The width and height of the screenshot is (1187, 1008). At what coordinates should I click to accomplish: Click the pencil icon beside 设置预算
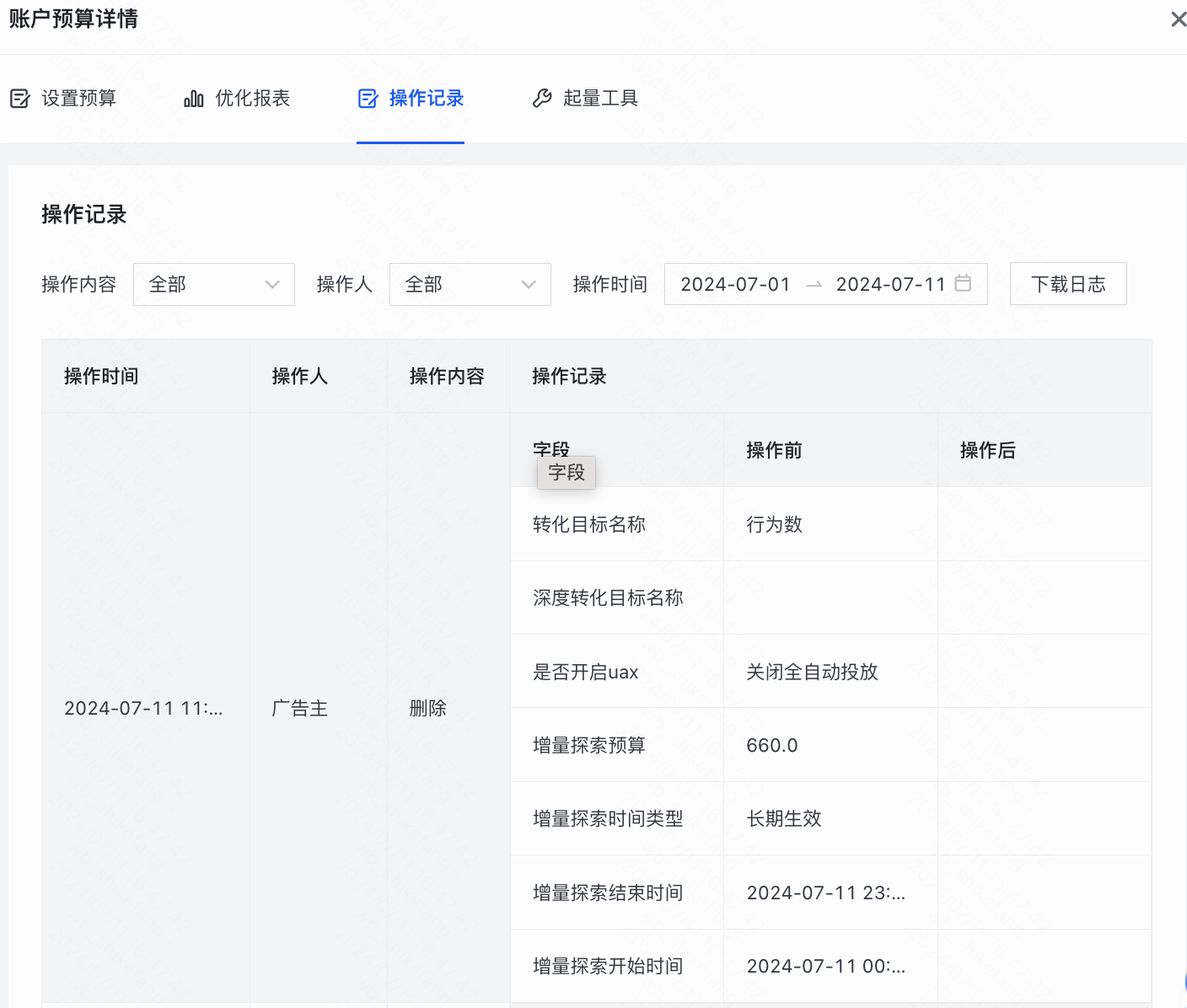(x=20, y=99)
